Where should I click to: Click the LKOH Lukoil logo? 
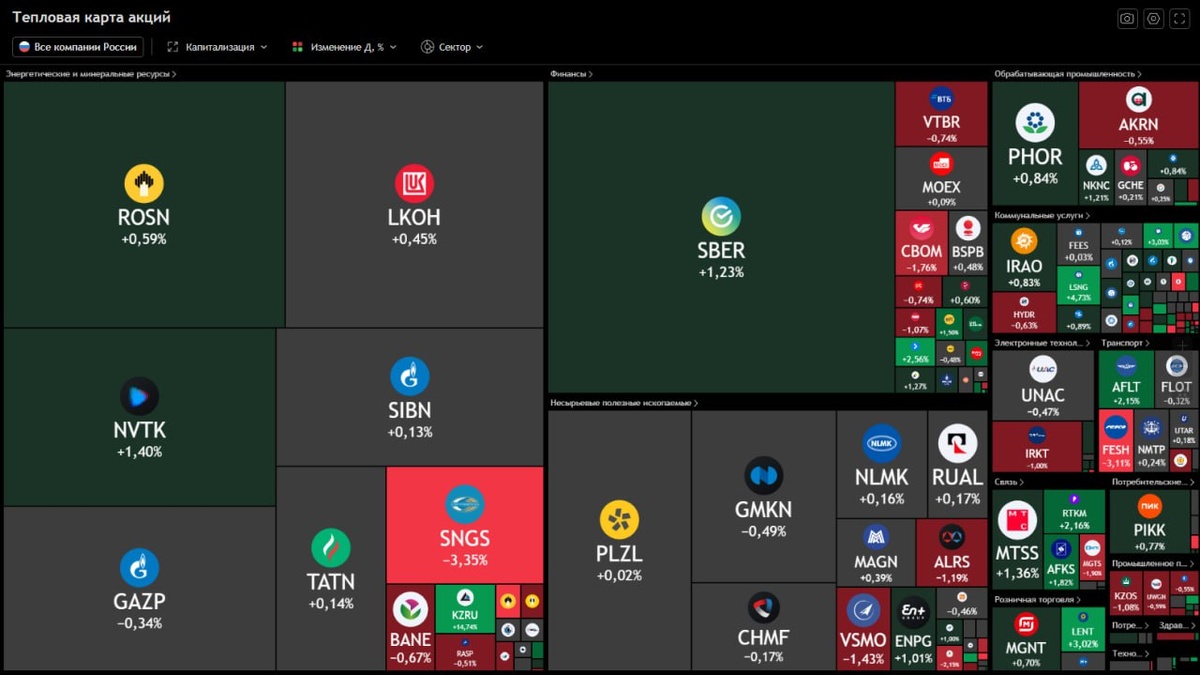pyautogui.click(x=414, y=184)
